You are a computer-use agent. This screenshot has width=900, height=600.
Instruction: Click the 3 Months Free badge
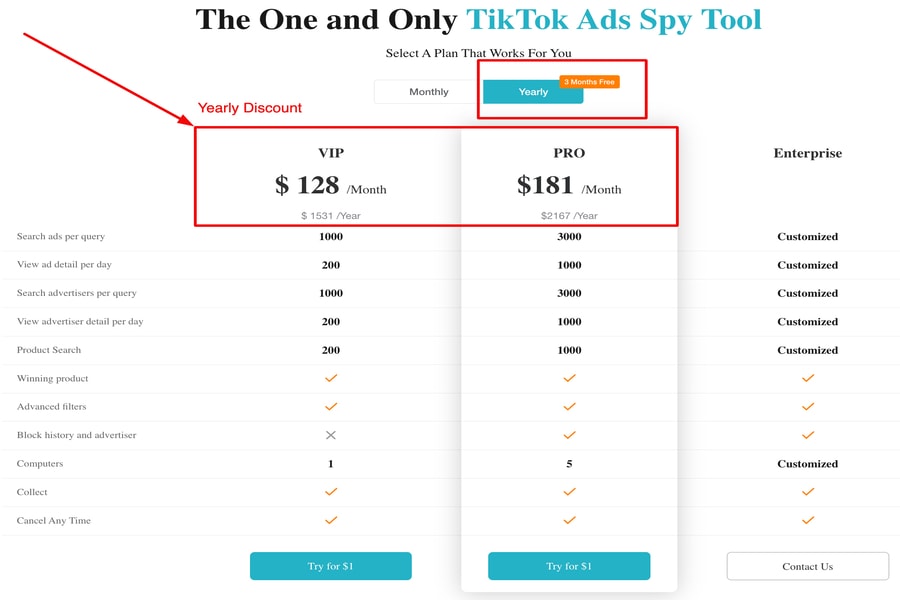tap(590, 82)
